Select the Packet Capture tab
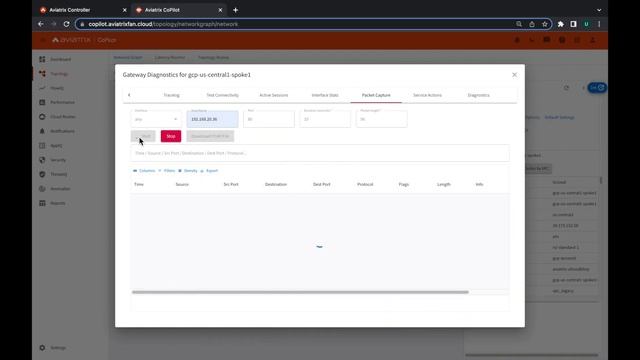Viewport: 640px width, 360px height. (376, 95)
